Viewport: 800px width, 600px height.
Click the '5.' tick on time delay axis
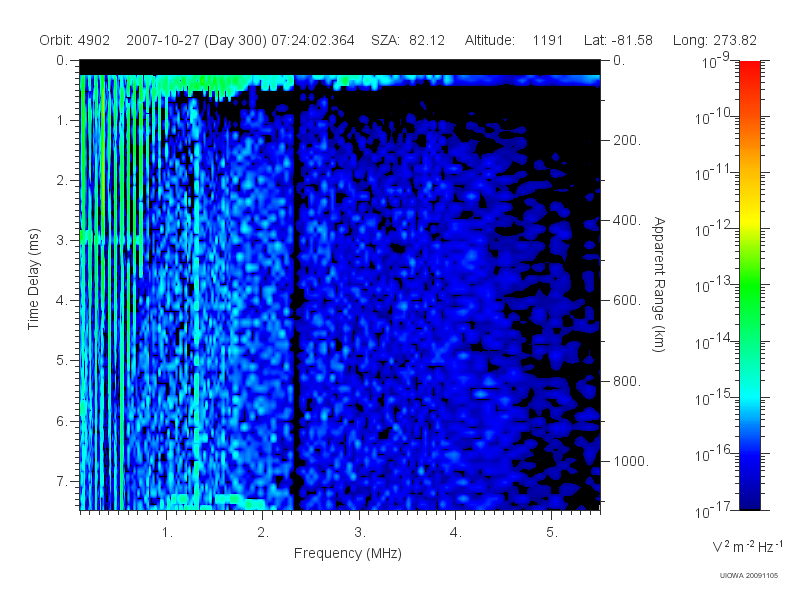point(62,361)
